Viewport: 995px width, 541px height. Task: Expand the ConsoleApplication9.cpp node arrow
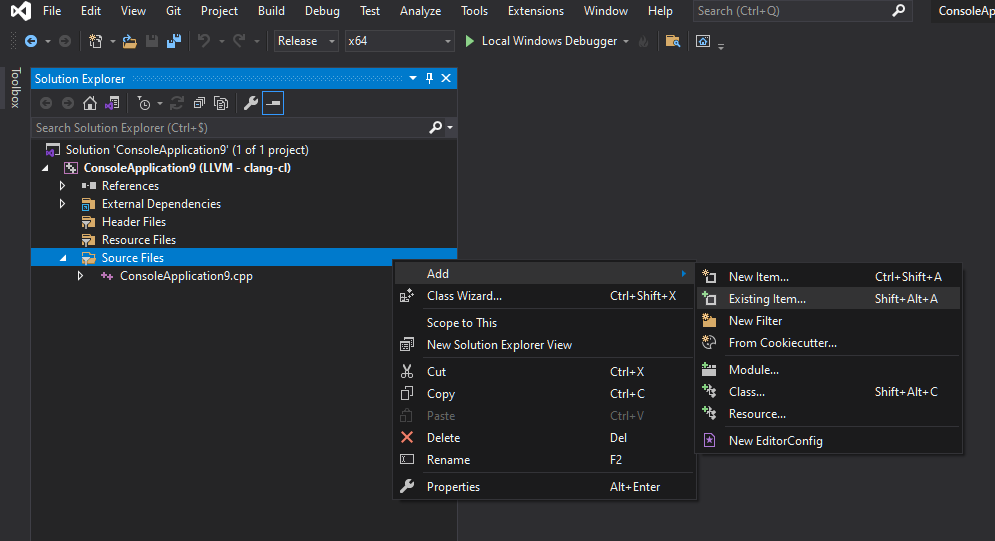pos(80,276)
